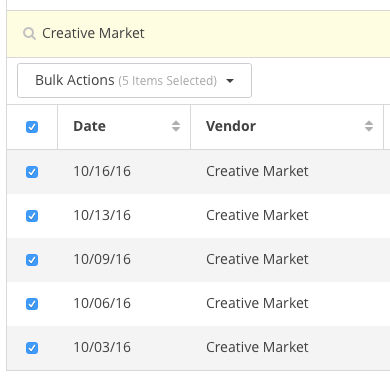Select Creative Market vendor in 10/06/16 row

257,303
